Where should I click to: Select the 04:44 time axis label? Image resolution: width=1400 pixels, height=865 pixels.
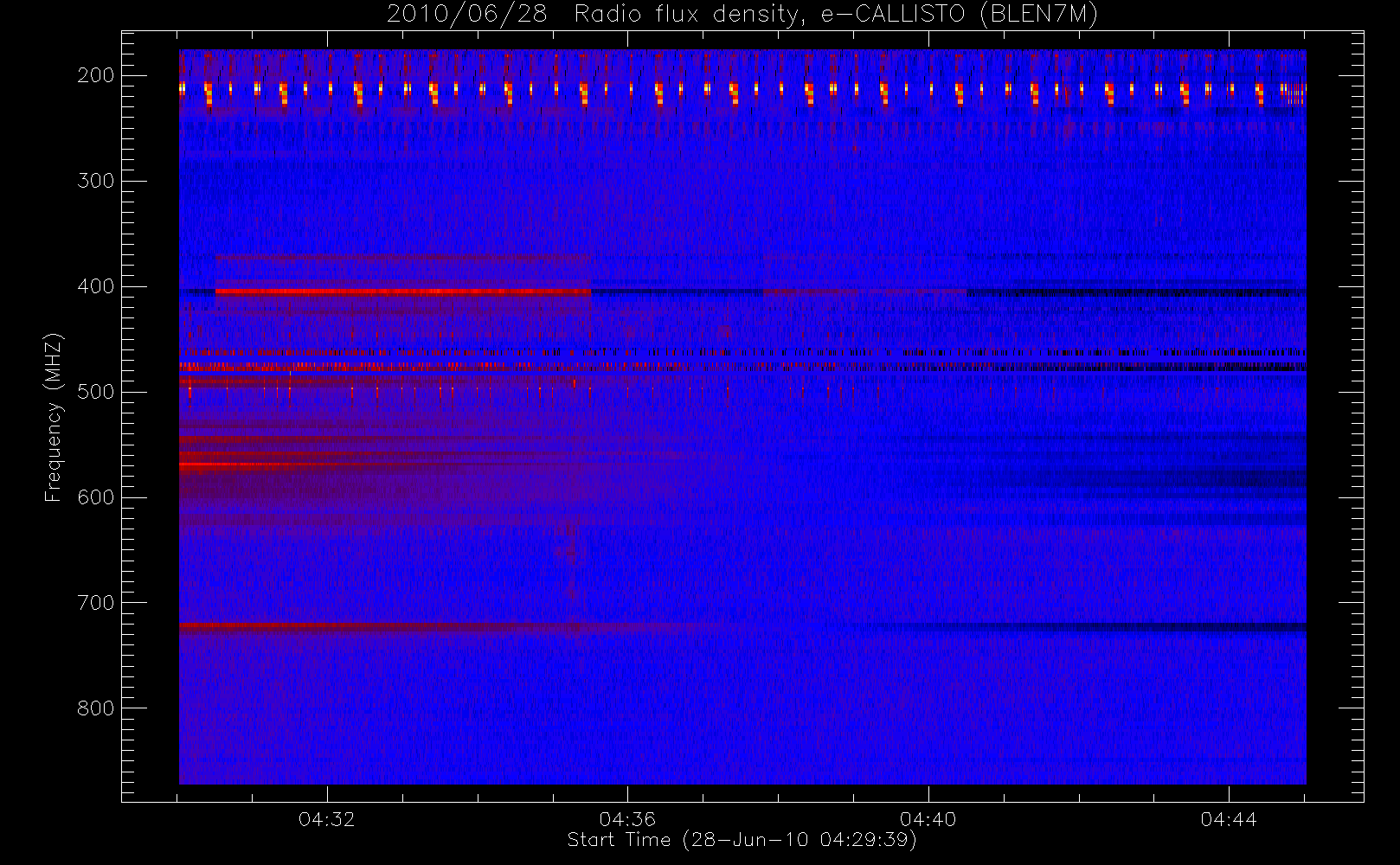(1229, 819)
